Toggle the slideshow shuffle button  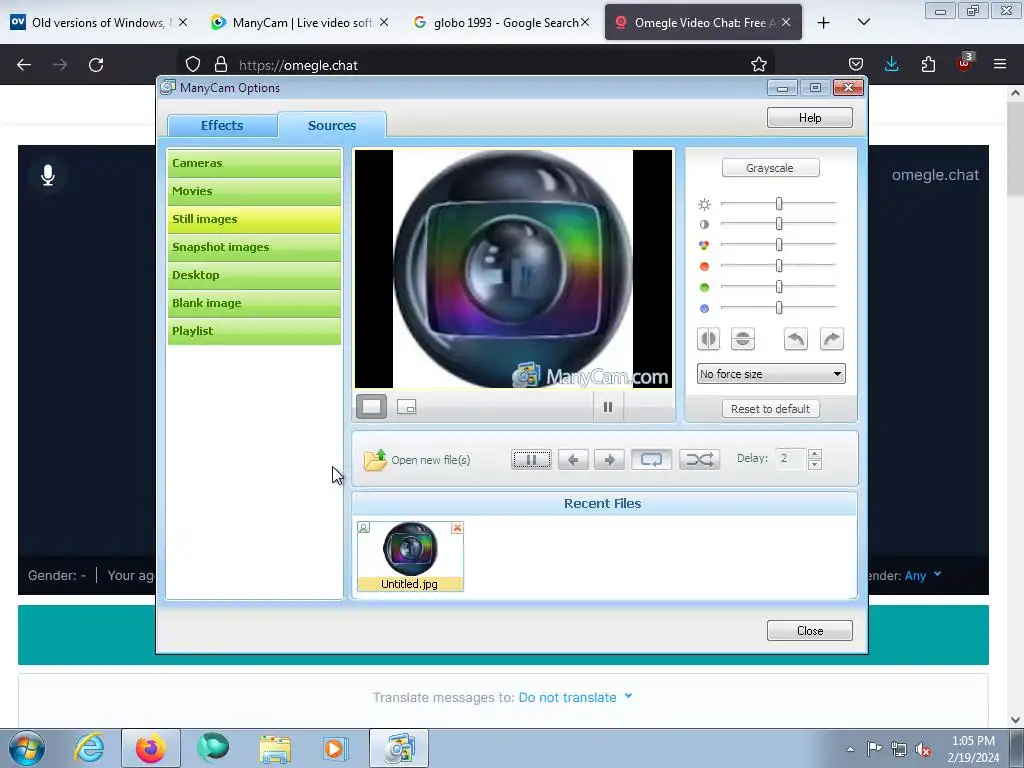coord(699,460)
